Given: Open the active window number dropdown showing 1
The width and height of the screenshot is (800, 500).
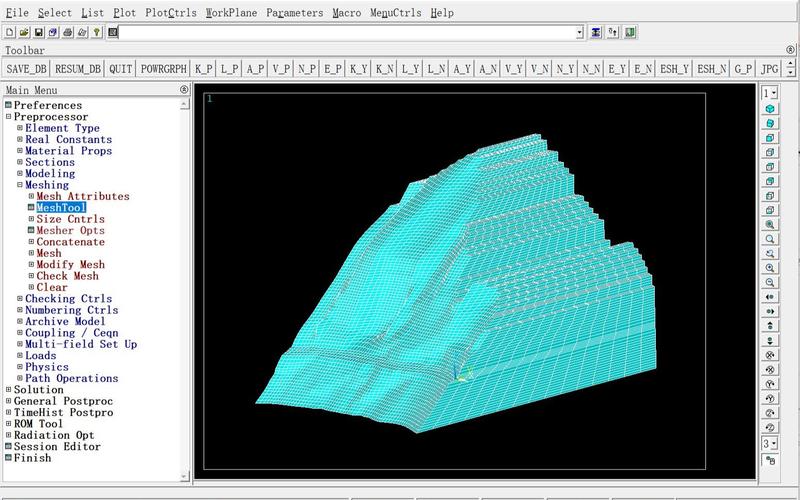Looking at the screenshot, I should [x=770, y=92].
